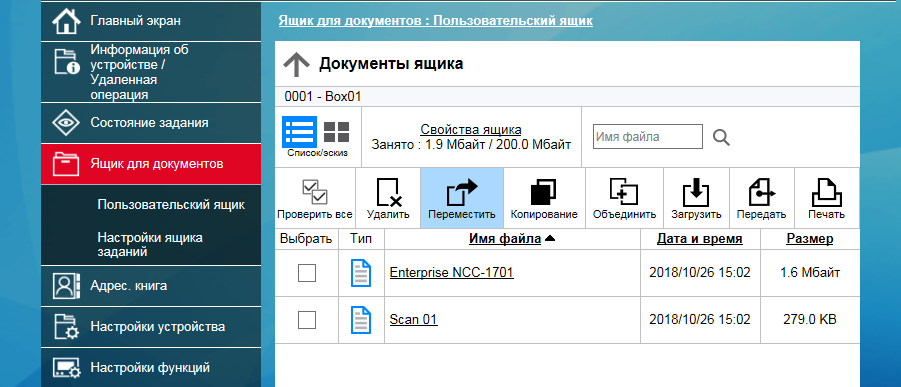Screen dimensions: 901x387
Task: Switch to thumbnail grid view
Action: point(336,132)
